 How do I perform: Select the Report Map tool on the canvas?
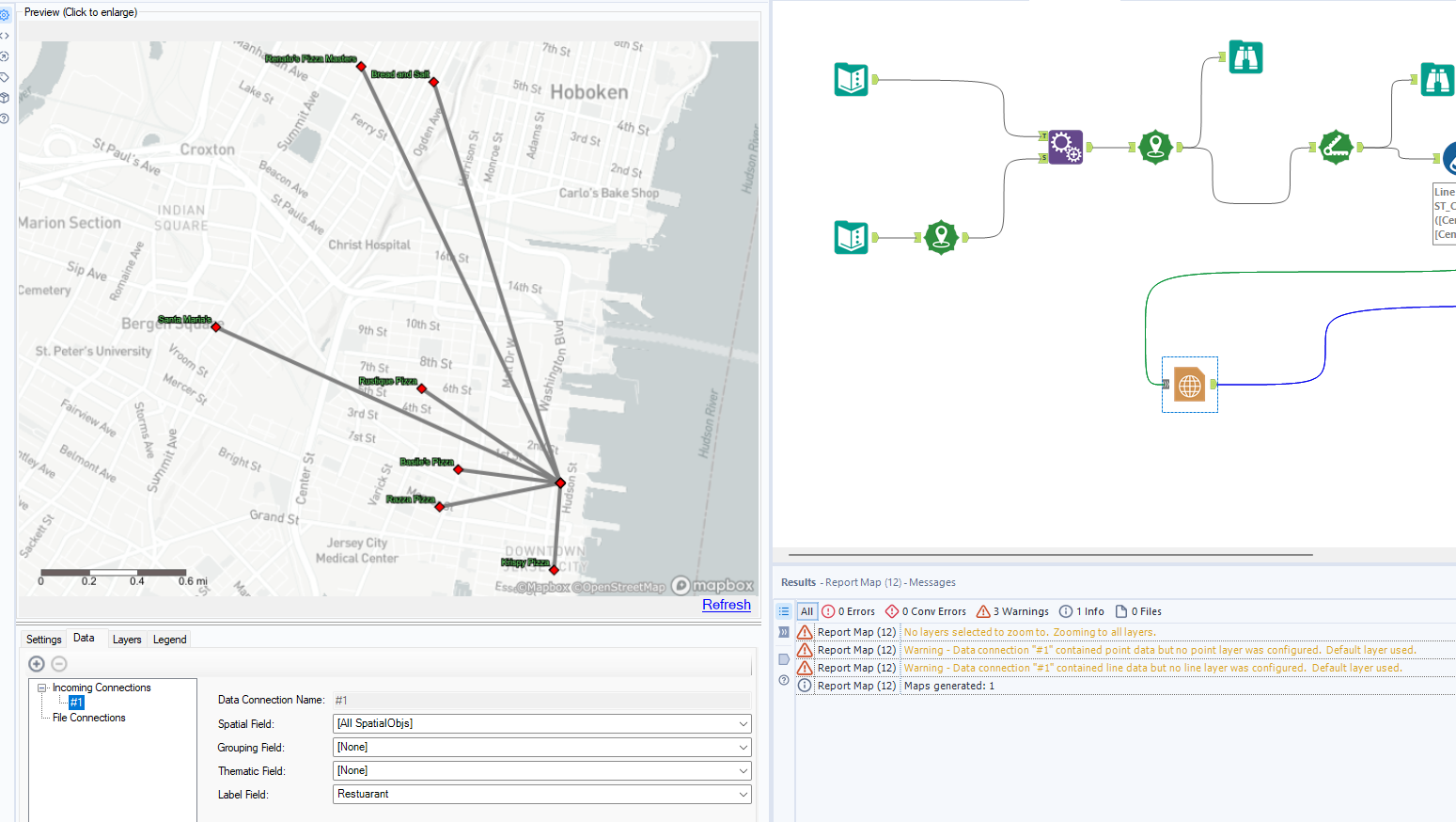click(x=1189, y=385)
